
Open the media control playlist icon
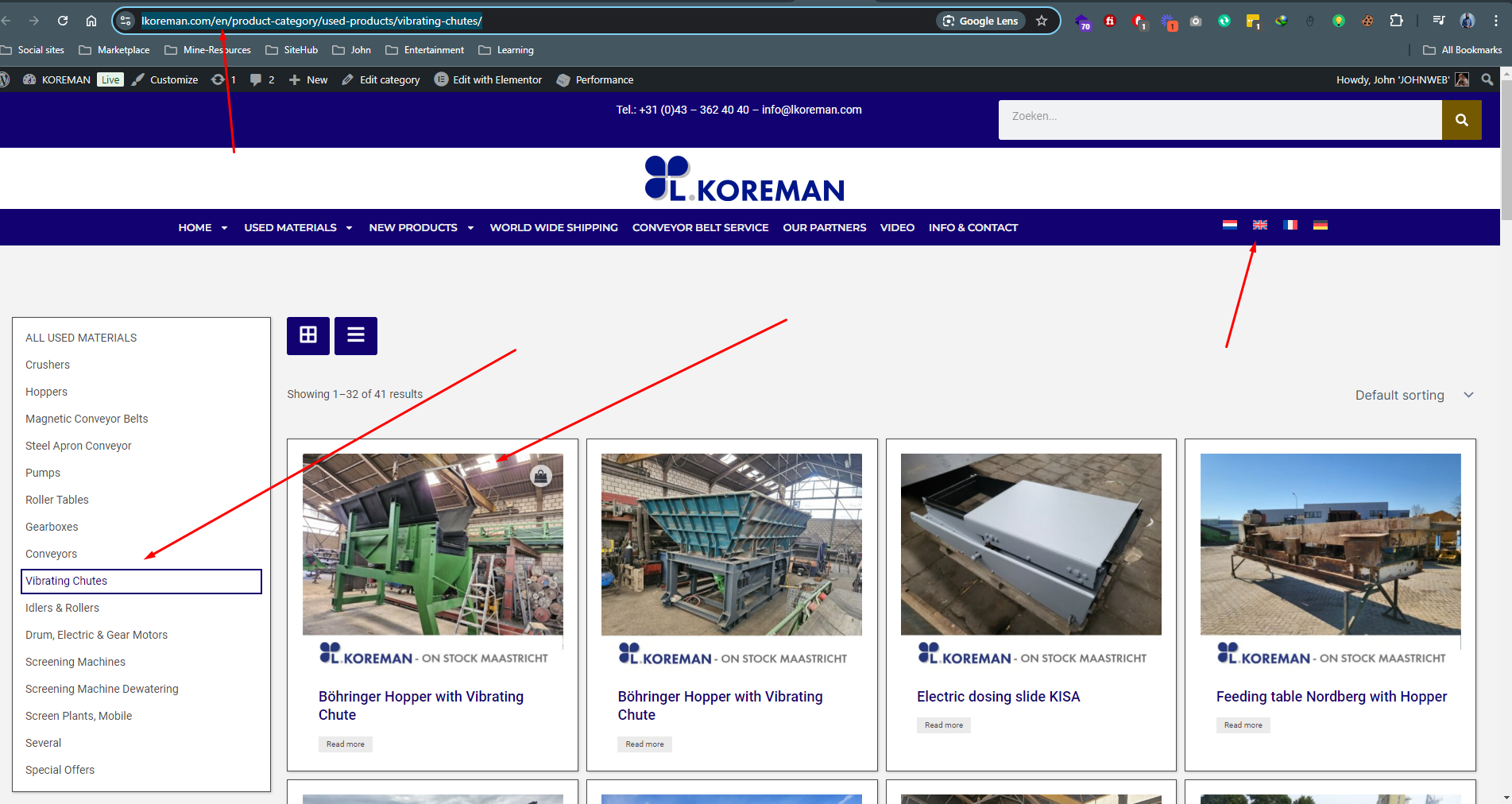coord(1439,21)
